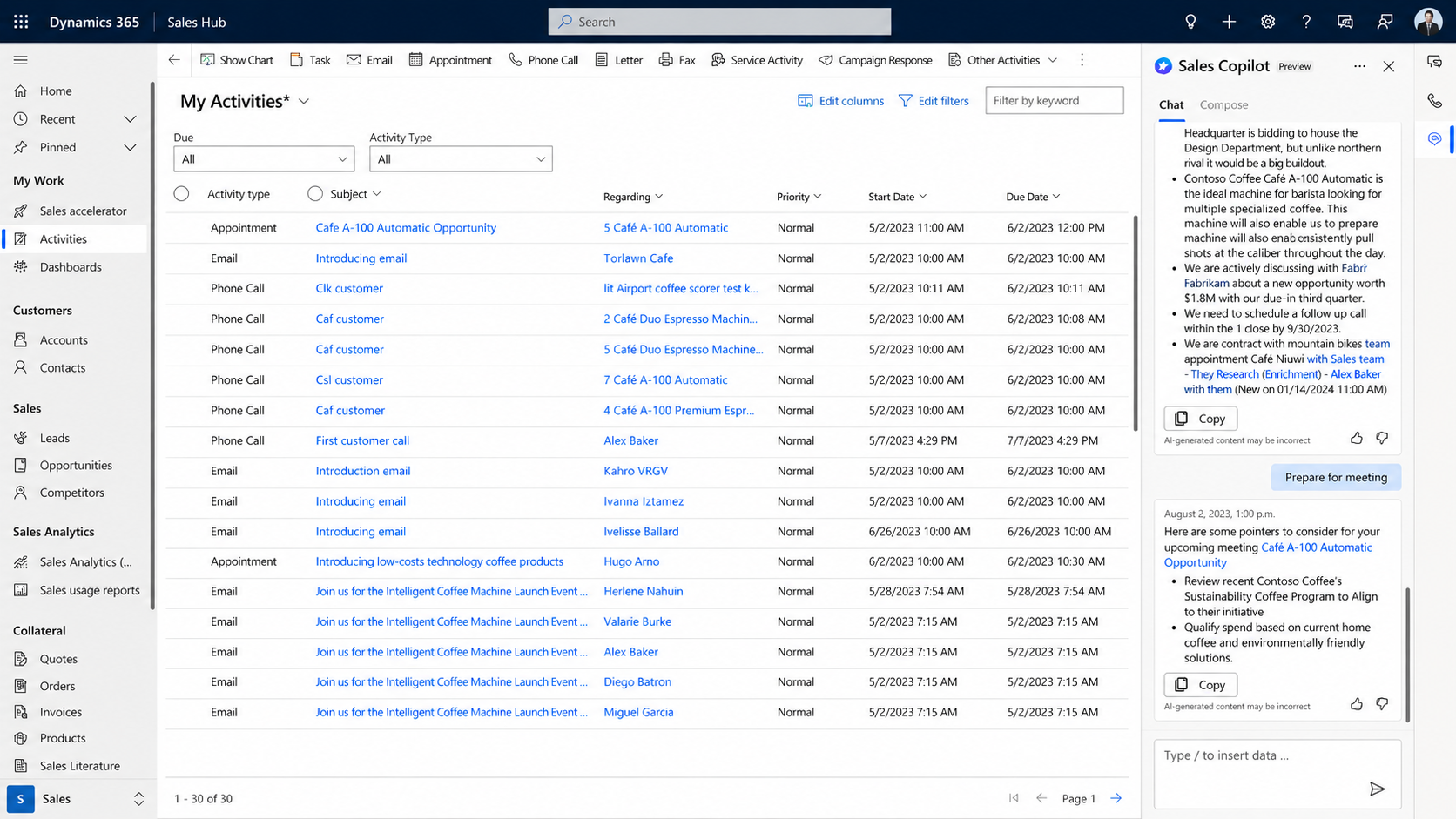Screen dimensions: 1456x819
Task: Expand the Pinned navigation section
Action: click(x=130, y=147)
